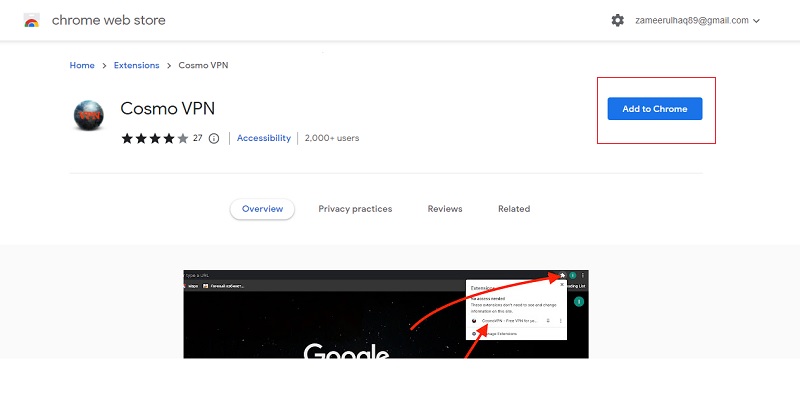Click the rating info icon beside 27
This screenshot has height=404, width=800.
coord(213,138)
